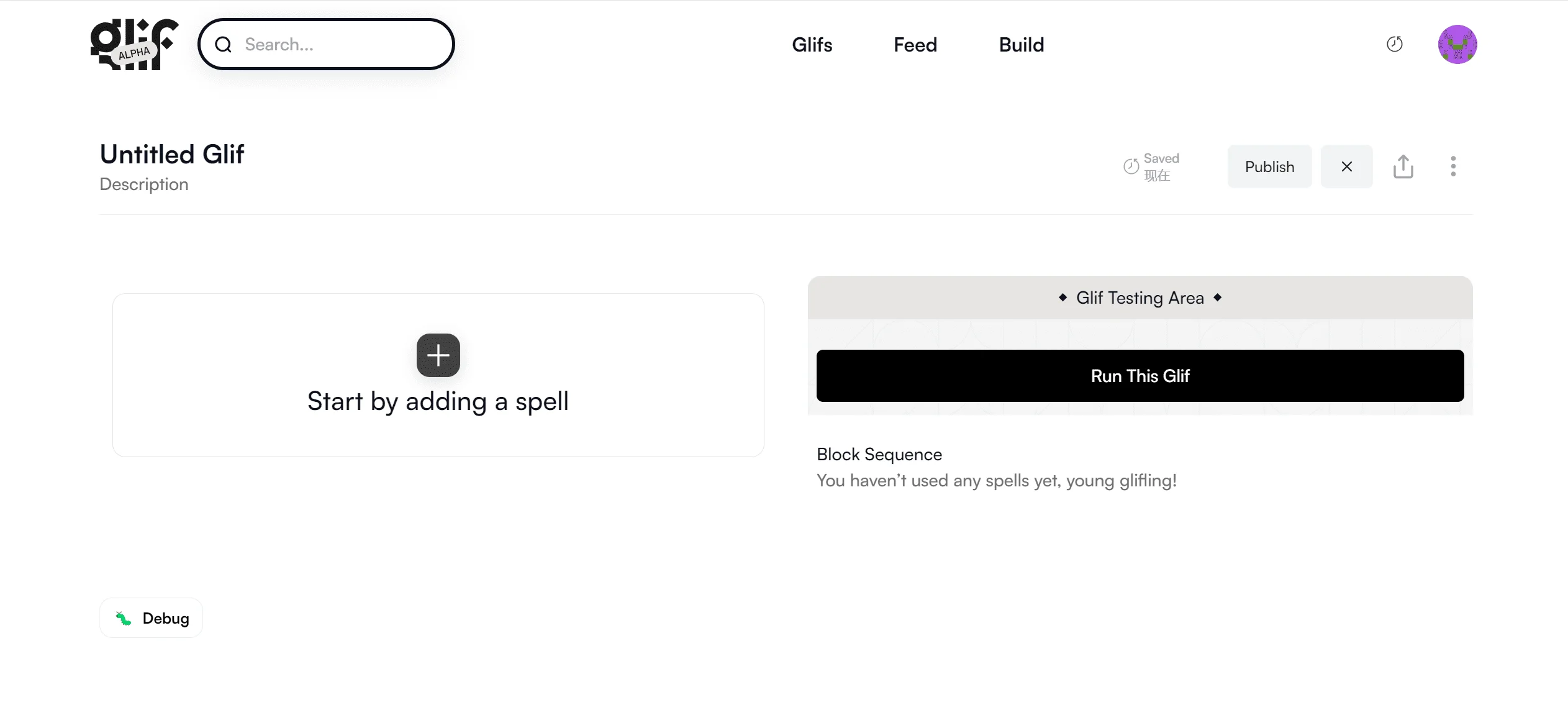Click the Description field
This screenshot has height=705, width=1568.
144,184
